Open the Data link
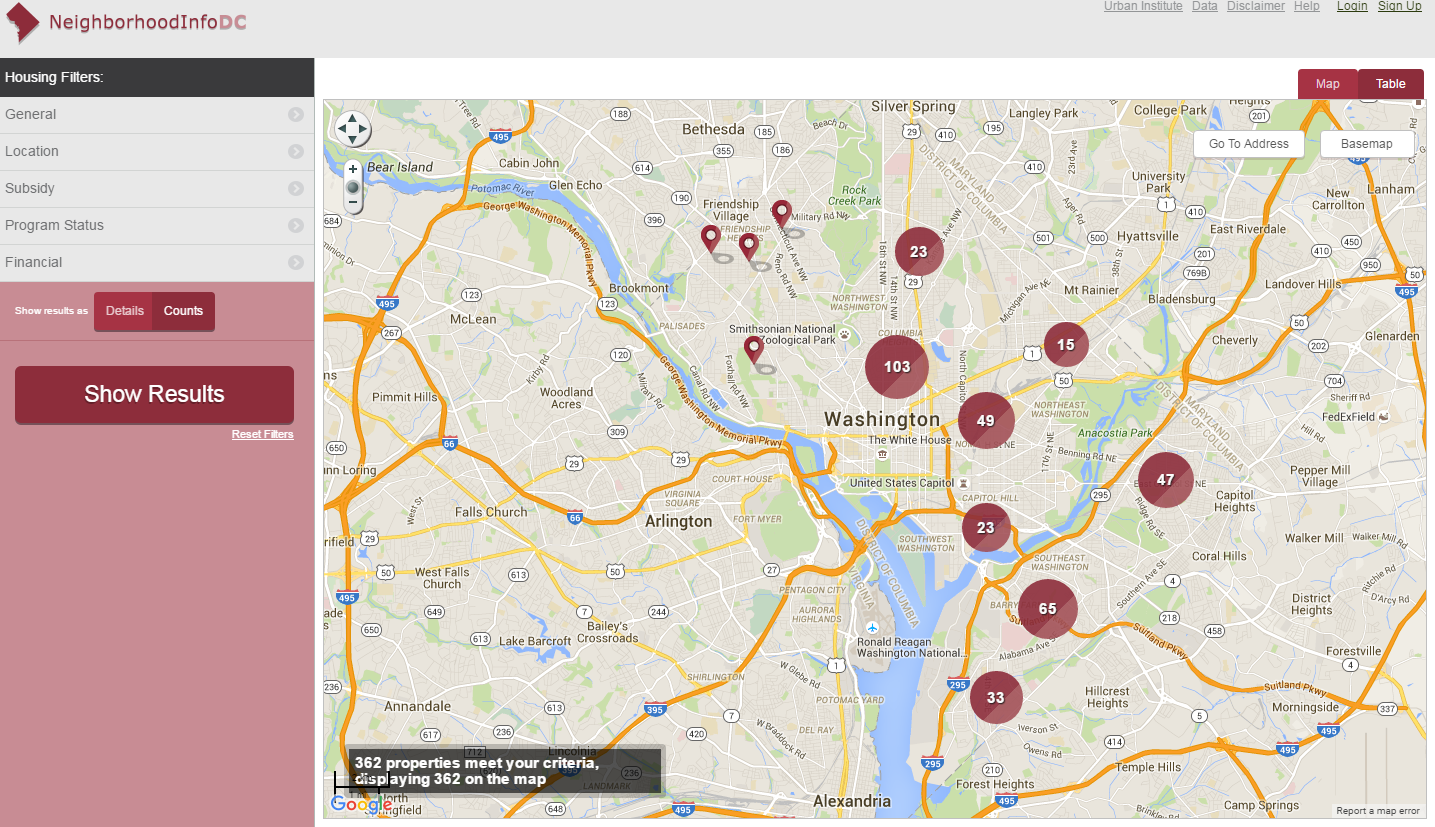Viewport: 1435px width, 827px height. click(x=1205, y=6)
